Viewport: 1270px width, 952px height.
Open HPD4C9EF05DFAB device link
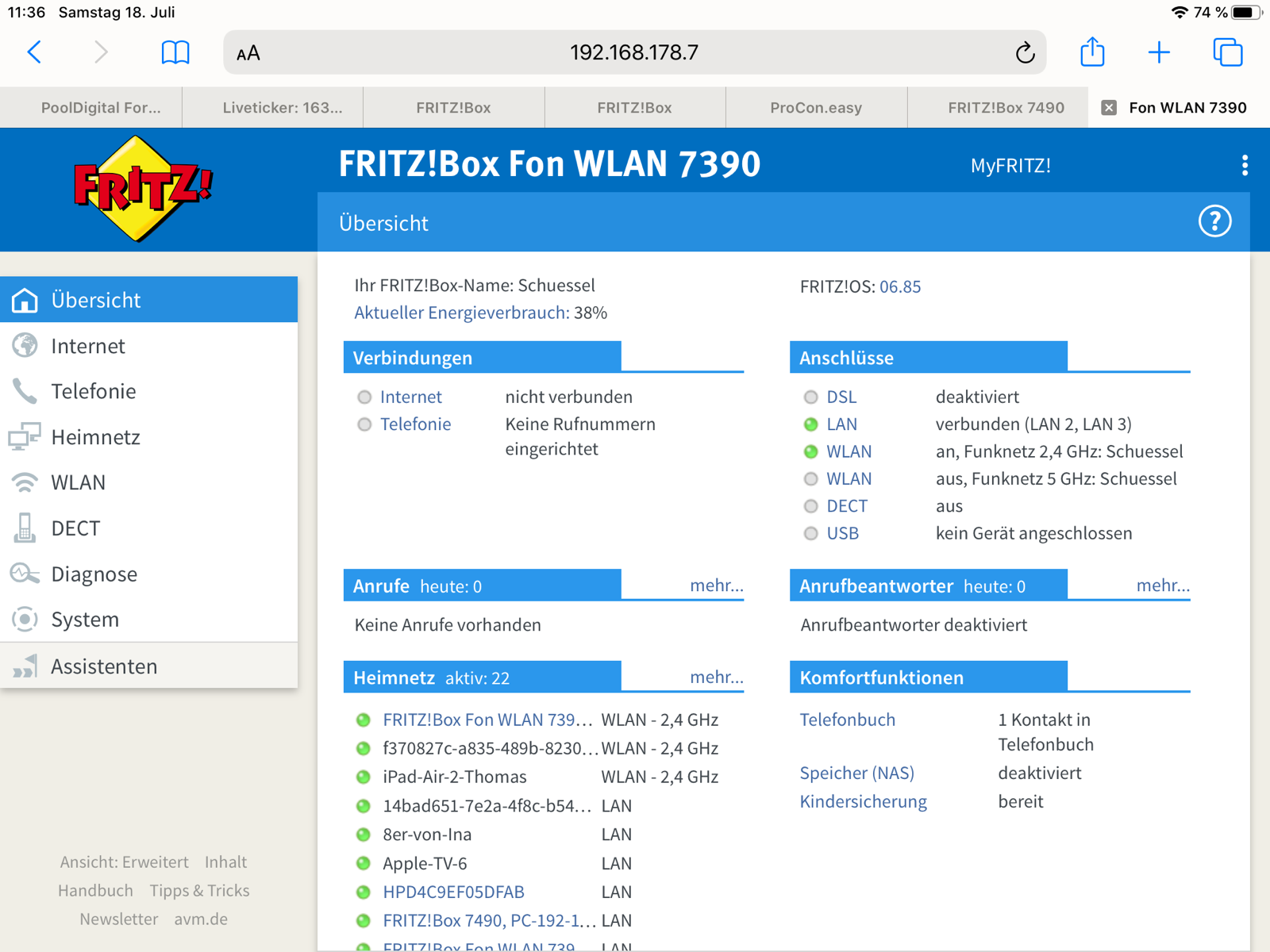[x=453, y=892]
